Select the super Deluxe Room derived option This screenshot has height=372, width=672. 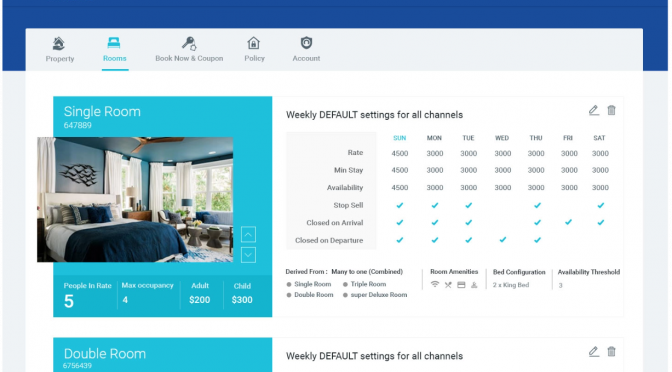pyautogui.click(x=375, y=295)
